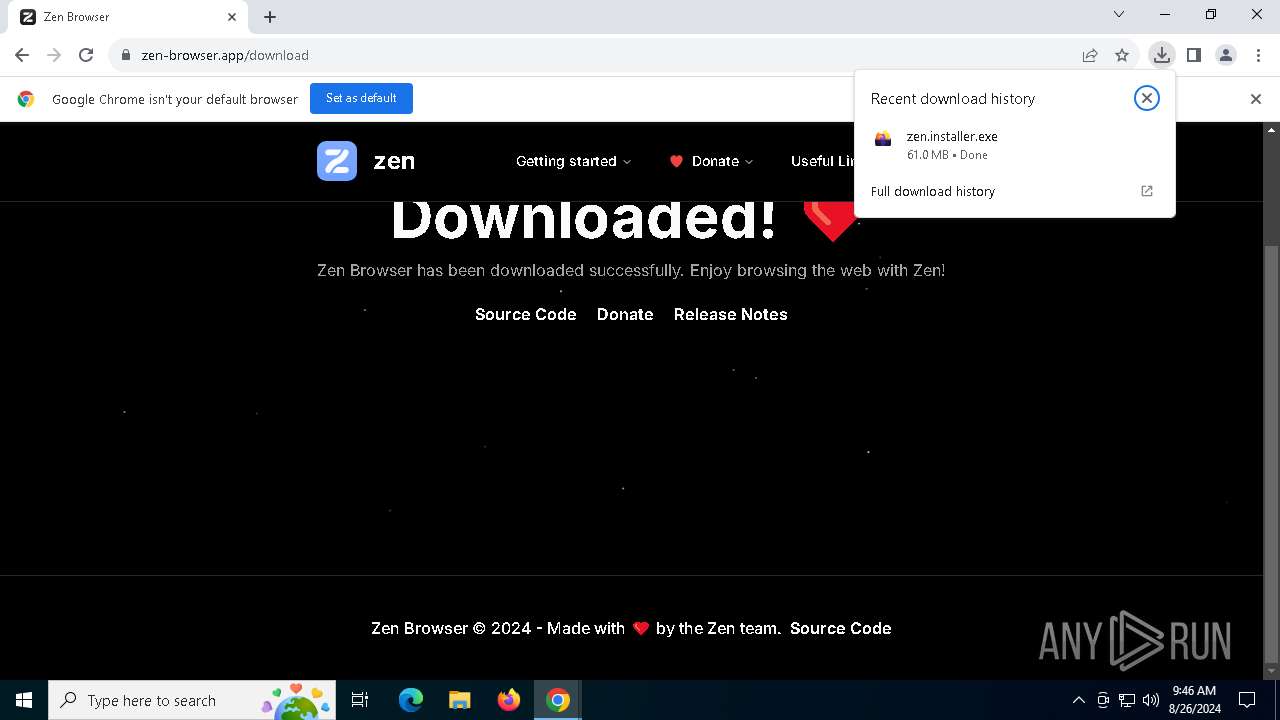Click Chrome icon in taskbar

point(558,700)
